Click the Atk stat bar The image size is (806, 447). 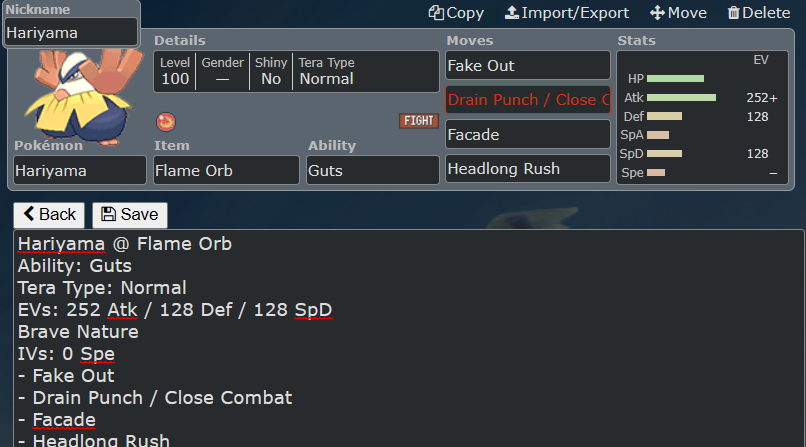[681, 98]
